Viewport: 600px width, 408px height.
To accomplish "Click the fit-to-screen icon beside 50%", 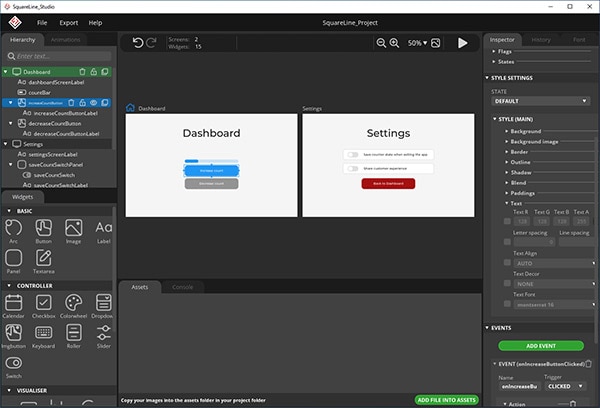I will tap(435, 43).
